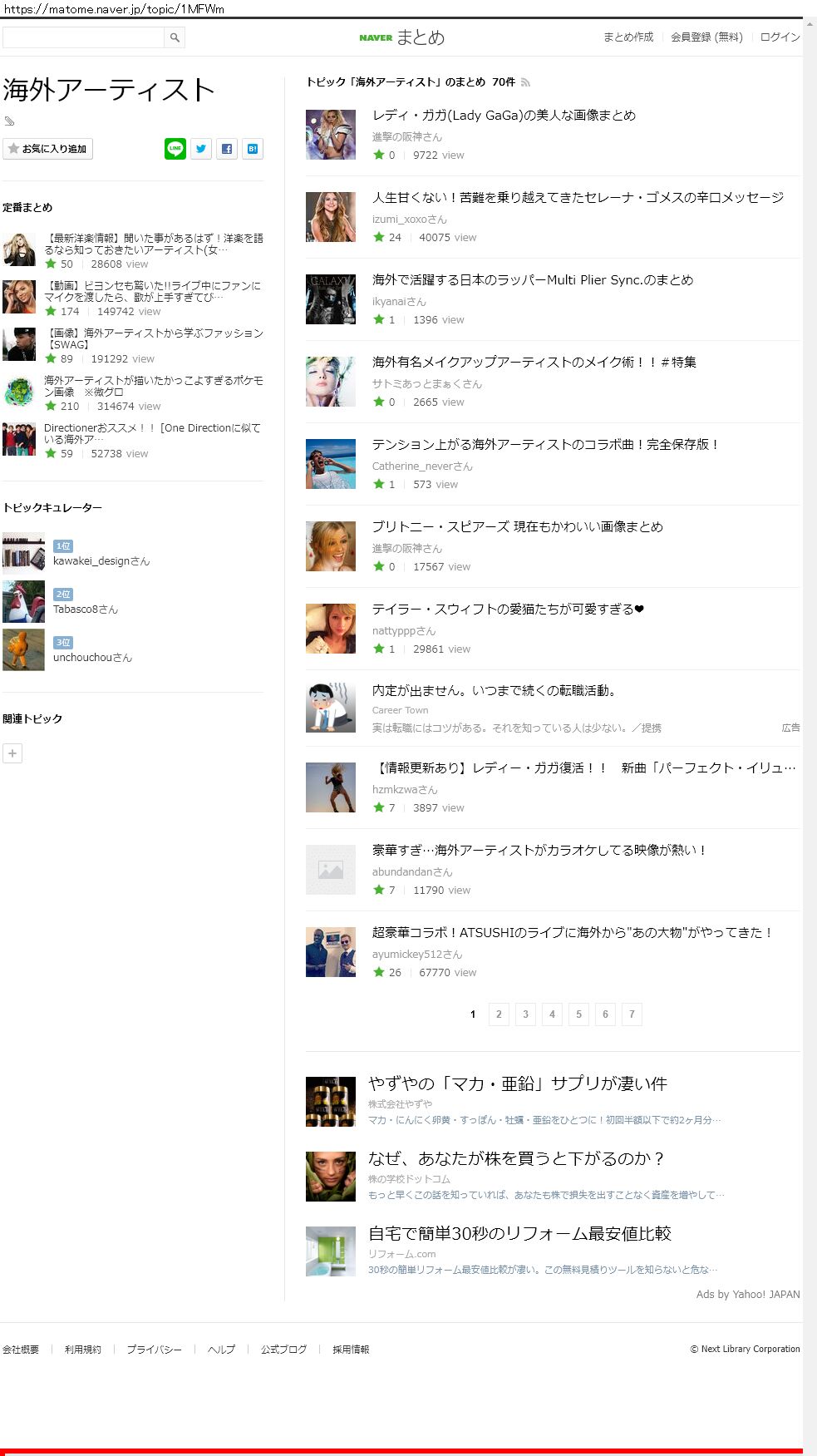Viewport: 817px width, 1456px height.
Task: Open the Britney Spears article thumbnail
Action: pyautogui.click(x=331, y=546)
